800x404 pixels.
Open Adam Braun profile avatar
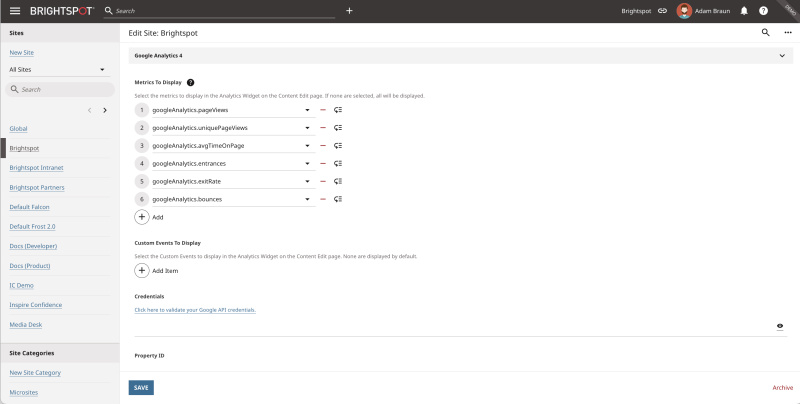click(x=684, y=11)
